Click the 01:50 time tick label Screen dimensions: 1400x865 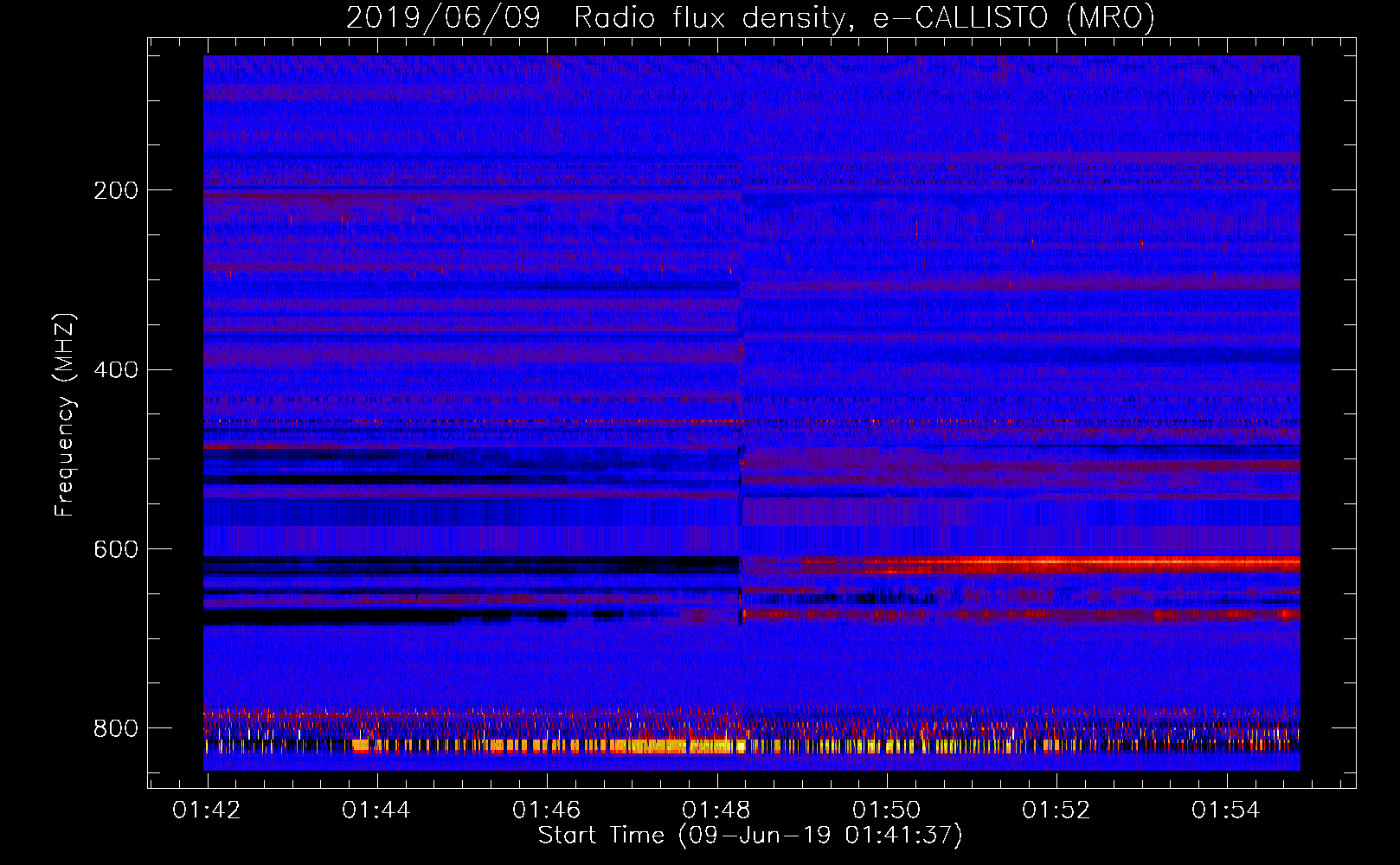pyautogui.click(x=886, y=811)
